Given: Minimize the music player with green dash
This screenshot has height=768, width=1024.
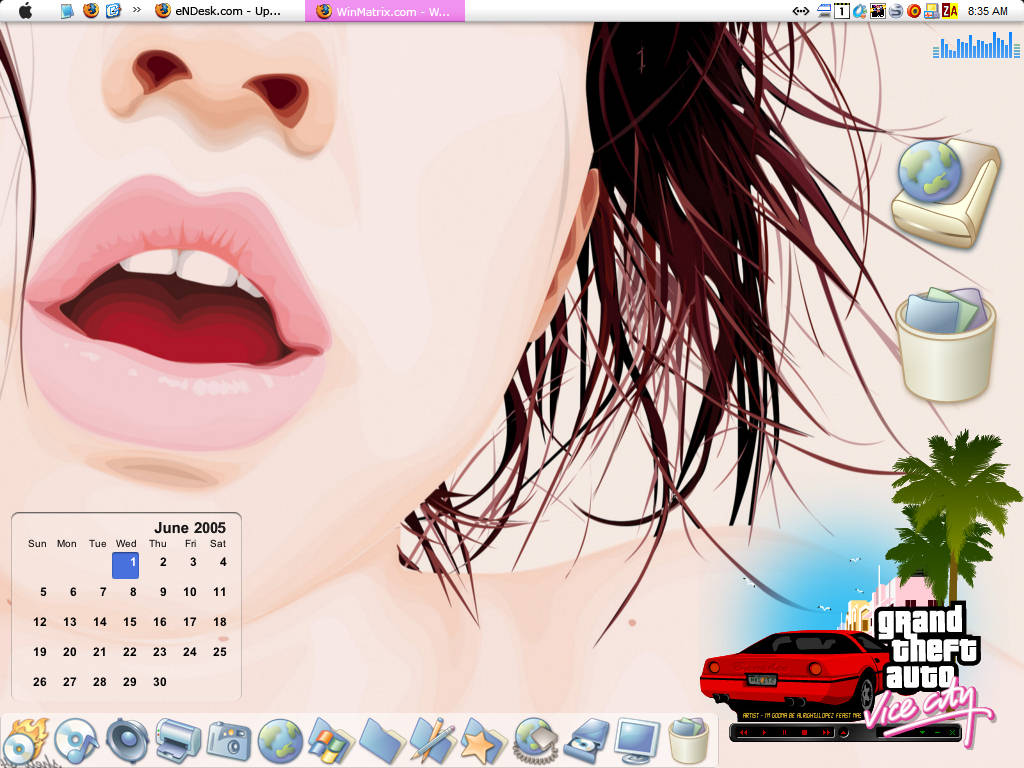Looking at the screenshot, I should [x=938, y=733].
